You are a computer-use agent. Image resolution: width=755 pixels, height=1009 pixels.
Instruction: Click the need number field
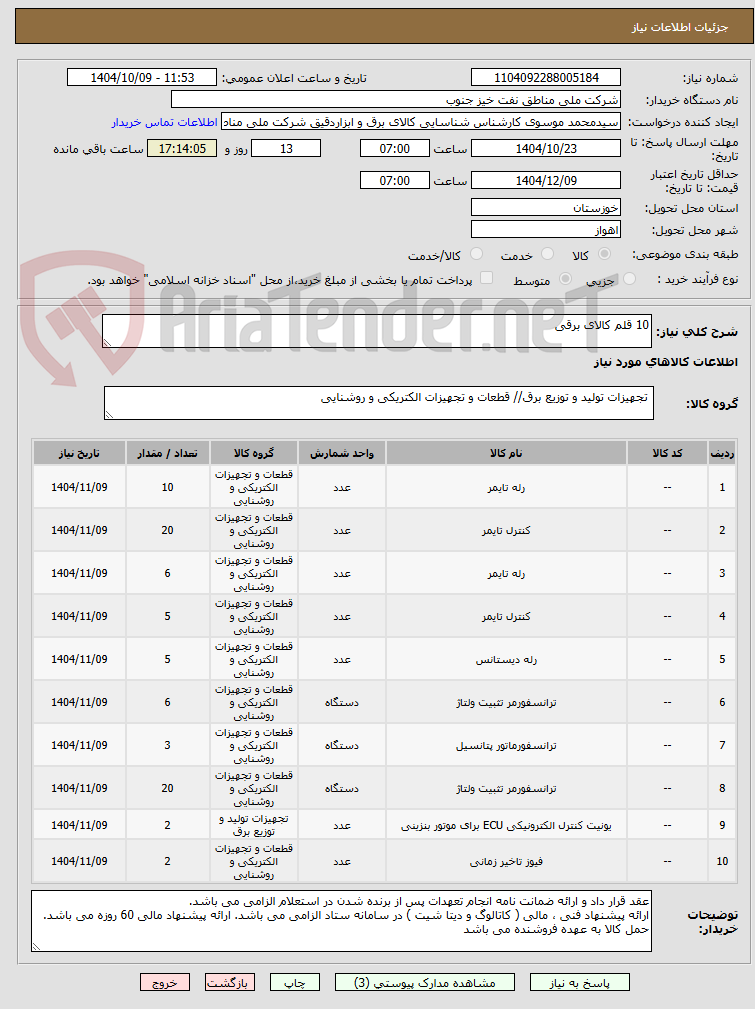point(546,78)
